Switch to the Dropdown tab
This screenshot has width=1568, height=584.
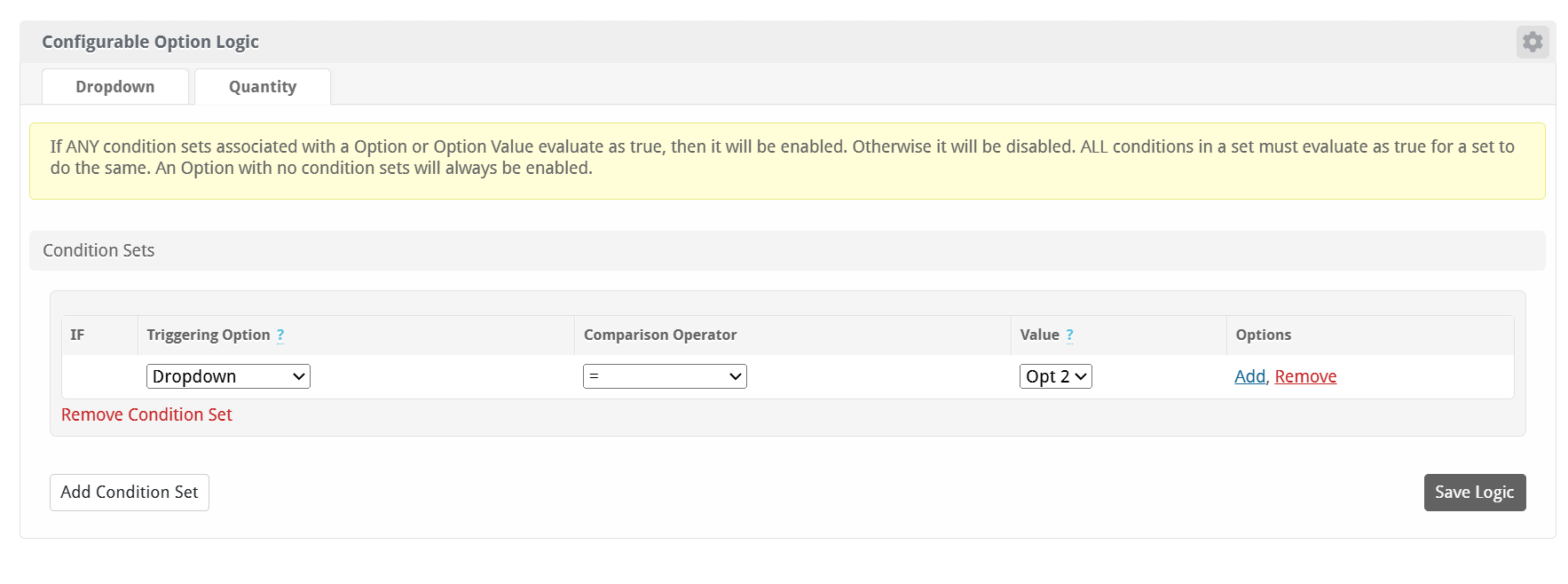click(115, 87)
